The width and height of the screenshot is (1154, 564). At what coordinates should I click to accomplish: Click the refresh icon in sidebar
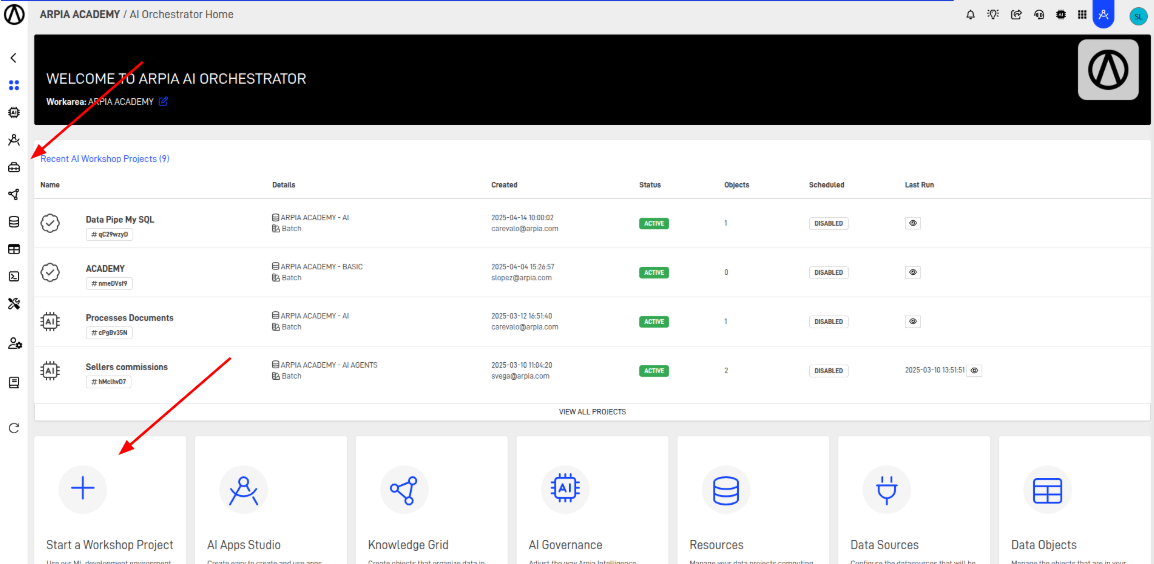pyautogui.click(x=13, y=428)
